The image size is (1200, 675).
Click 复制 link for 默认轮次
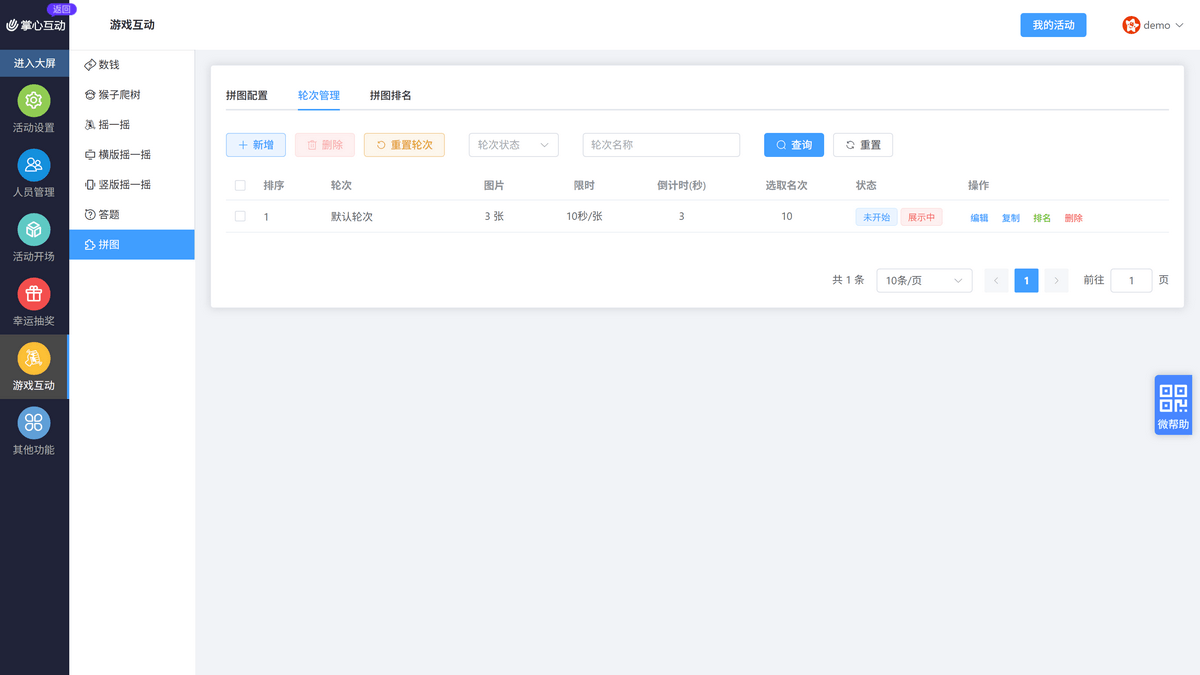point(1011,218)
